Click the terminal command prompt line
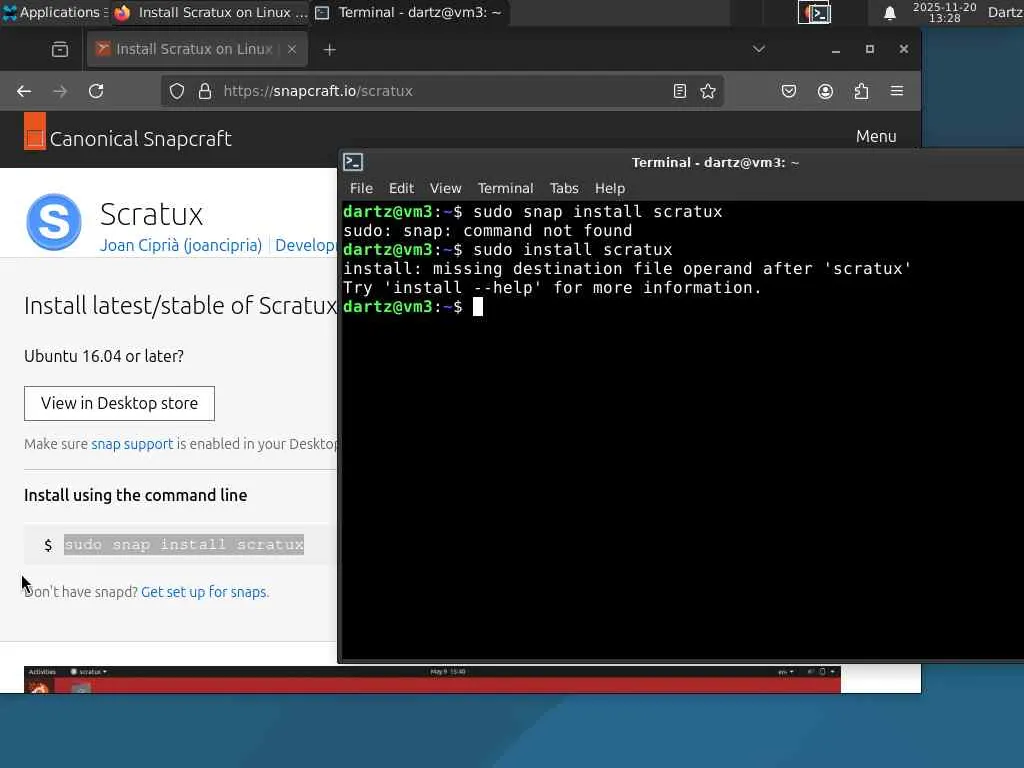The image size is (1024, 768). click(413, 306)
